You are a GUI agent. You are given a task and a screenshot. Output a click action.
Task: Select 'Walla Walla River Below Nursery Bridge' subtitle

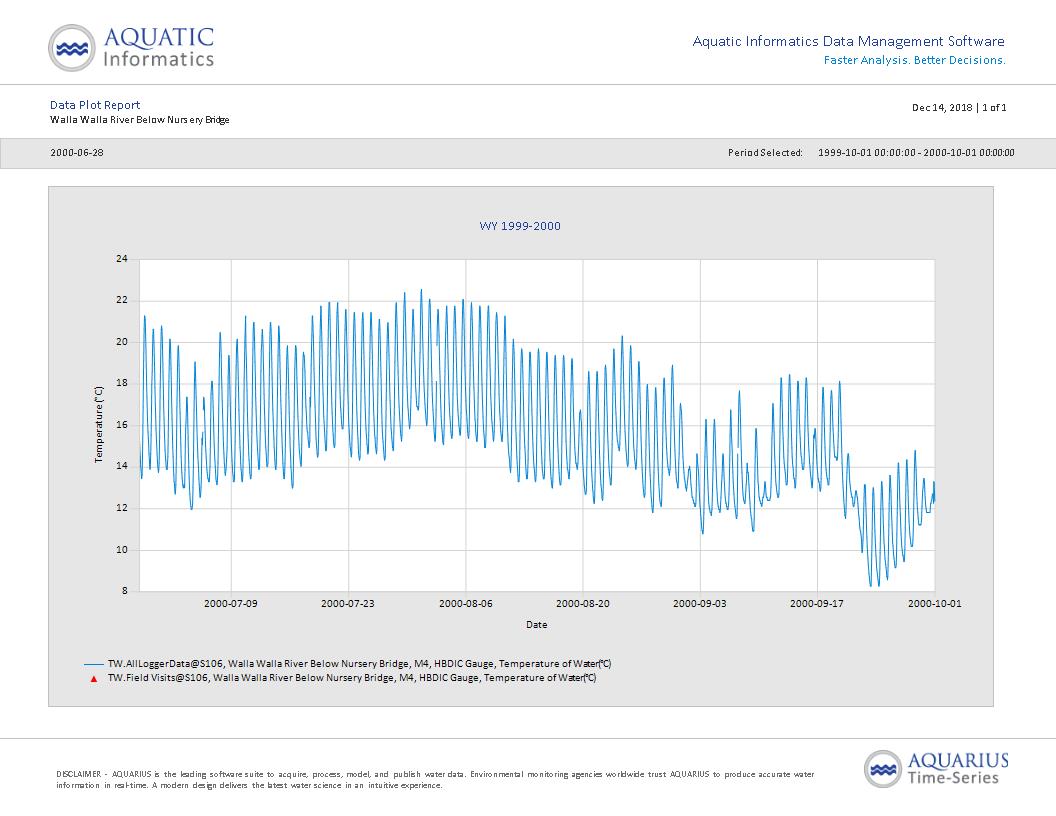tap(139, 120)
